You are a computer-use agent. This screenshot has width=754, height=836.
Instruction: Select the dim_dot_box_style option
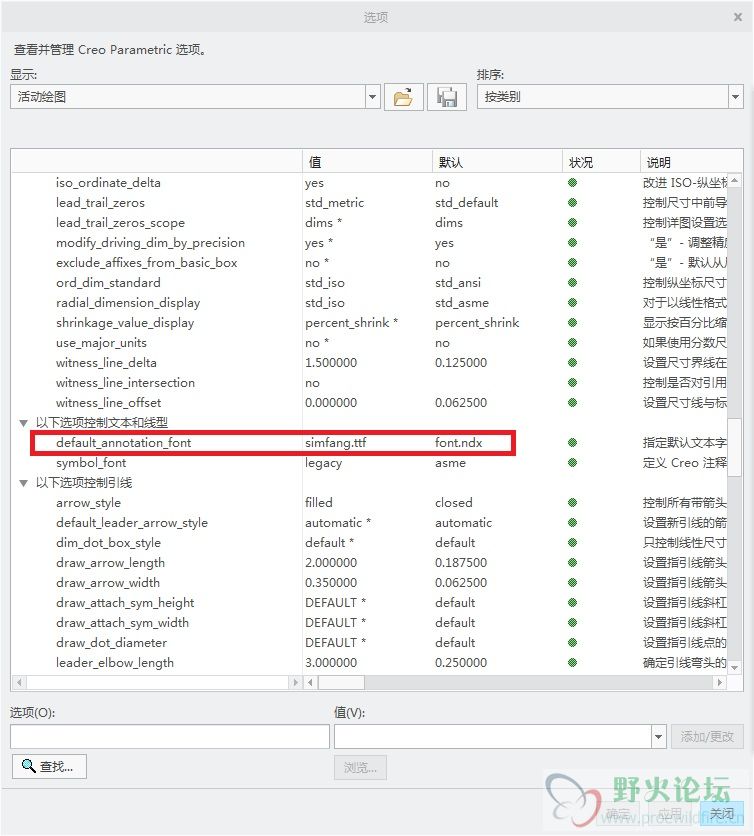click(x=108, y=543)
